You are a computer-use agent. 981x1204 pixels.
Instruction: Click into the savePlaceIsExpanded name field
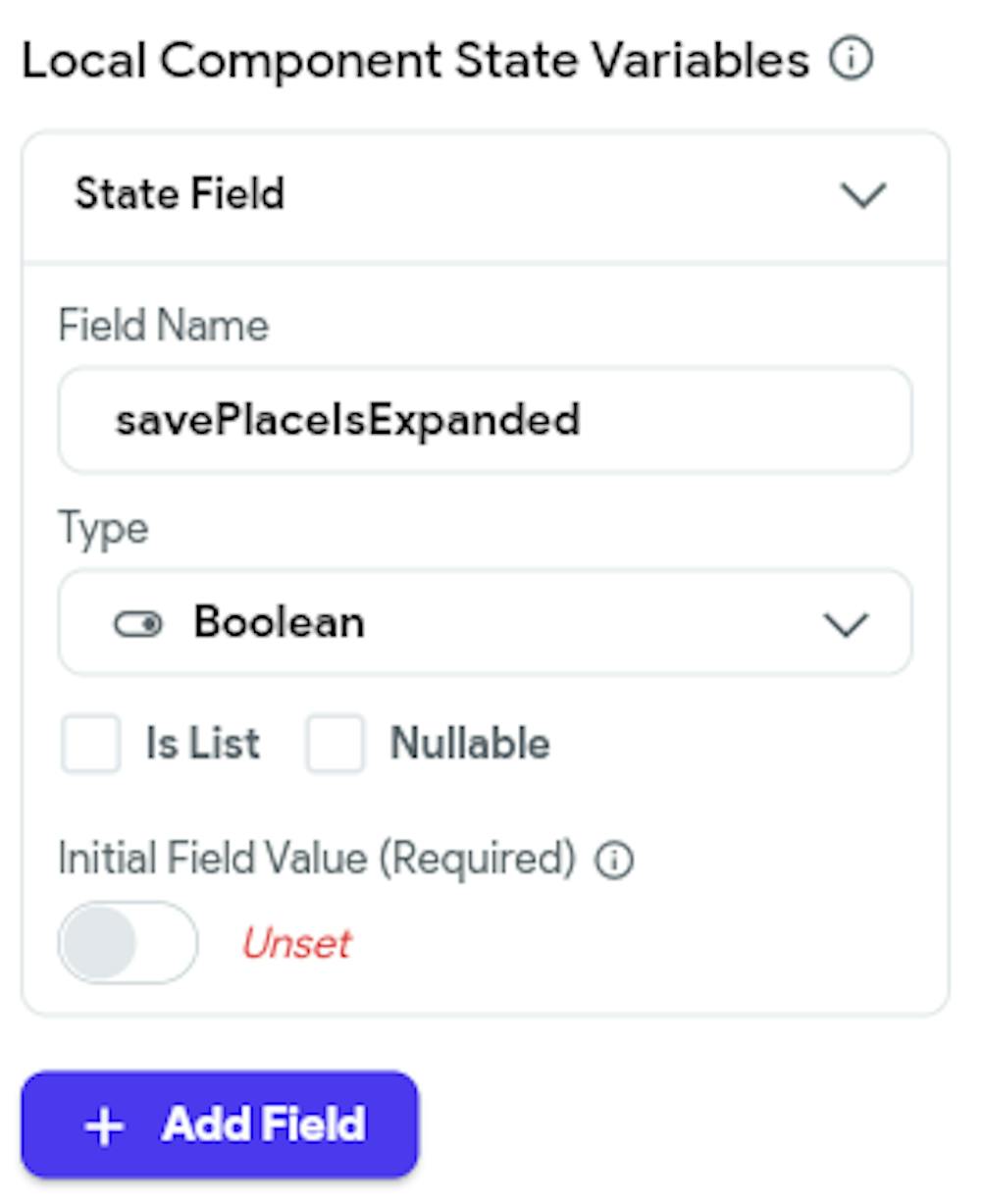click(x=486, y=420)
